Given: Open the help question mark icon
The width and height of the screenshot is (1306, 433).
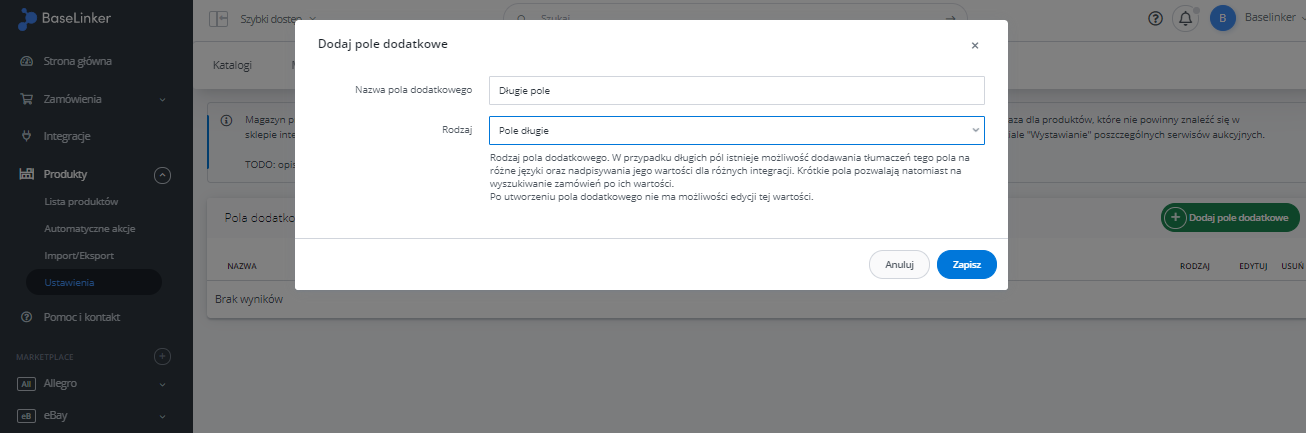Looking at the screenshot, I should [x=1154, y=19].
